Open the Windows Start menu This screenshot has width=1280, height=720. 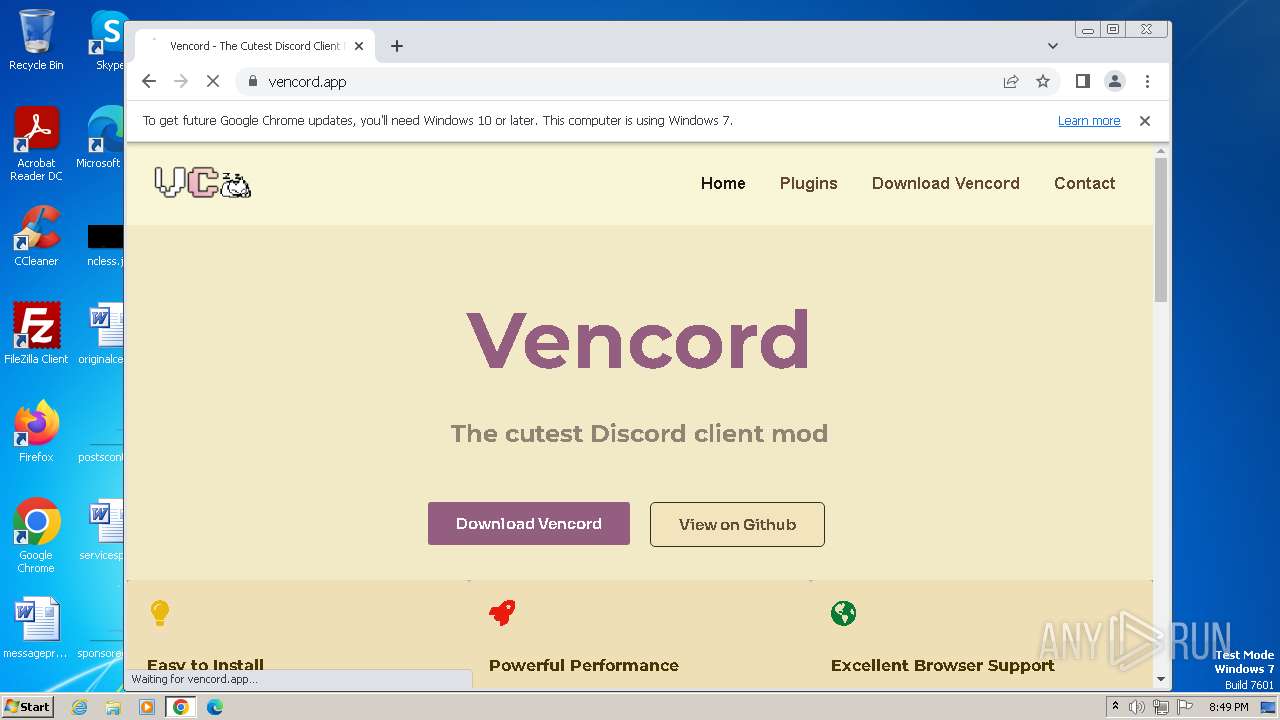27,707
